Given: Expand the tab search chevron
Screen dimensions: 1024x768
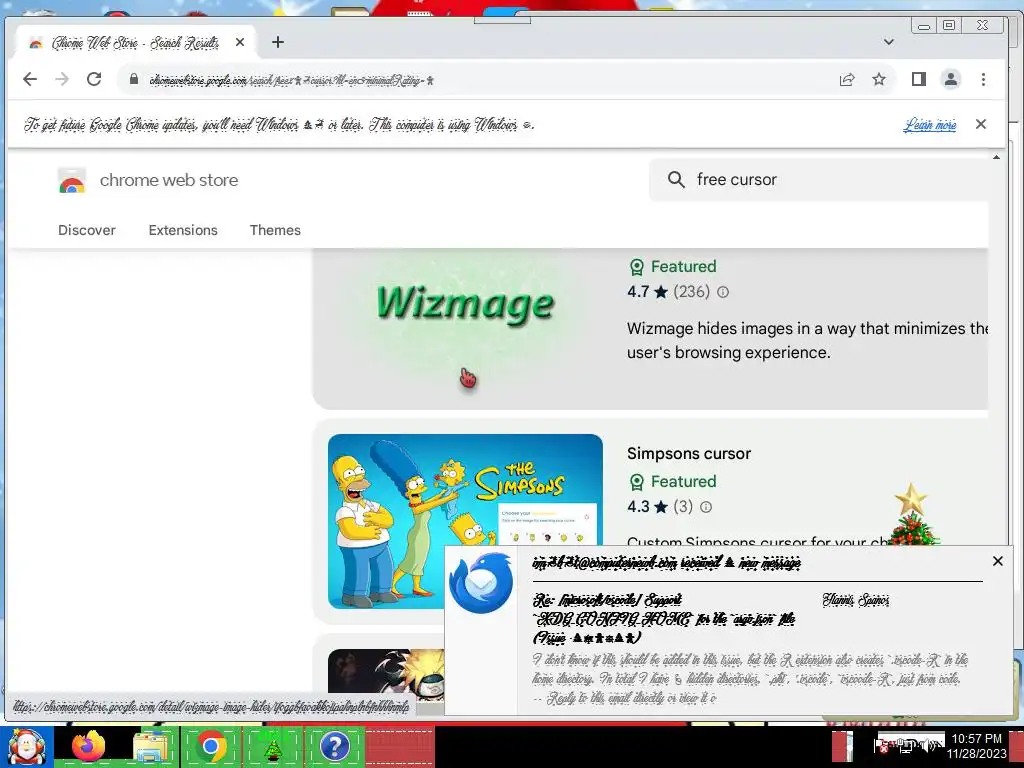Looking at the screenshot, I should click(888, 42).
